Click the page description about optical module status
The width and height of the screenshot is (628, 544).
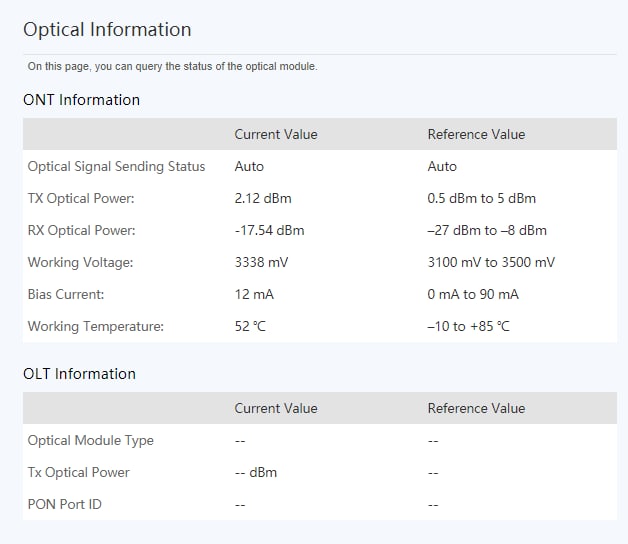[x=172, y=66]
